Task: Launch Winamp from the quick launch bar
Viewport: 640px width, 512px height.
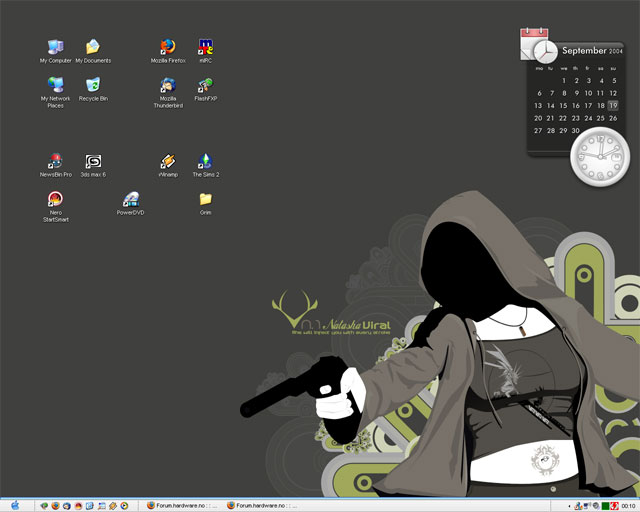Action: click(x=113, y=506)
